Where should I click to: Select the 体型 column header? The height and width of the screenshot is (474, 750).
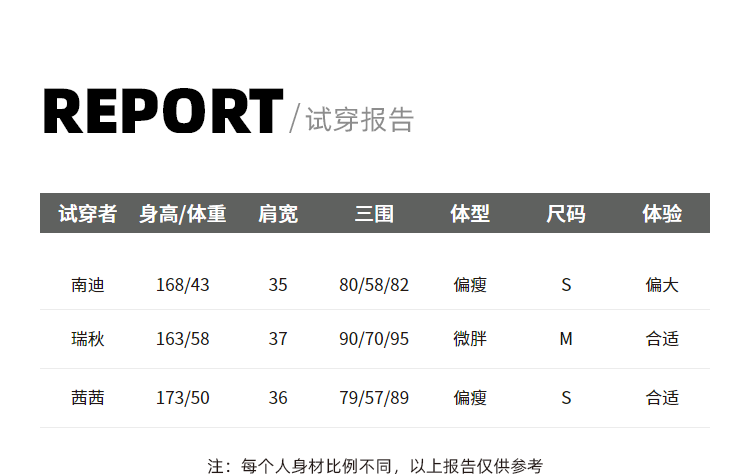tap(470, 214)
